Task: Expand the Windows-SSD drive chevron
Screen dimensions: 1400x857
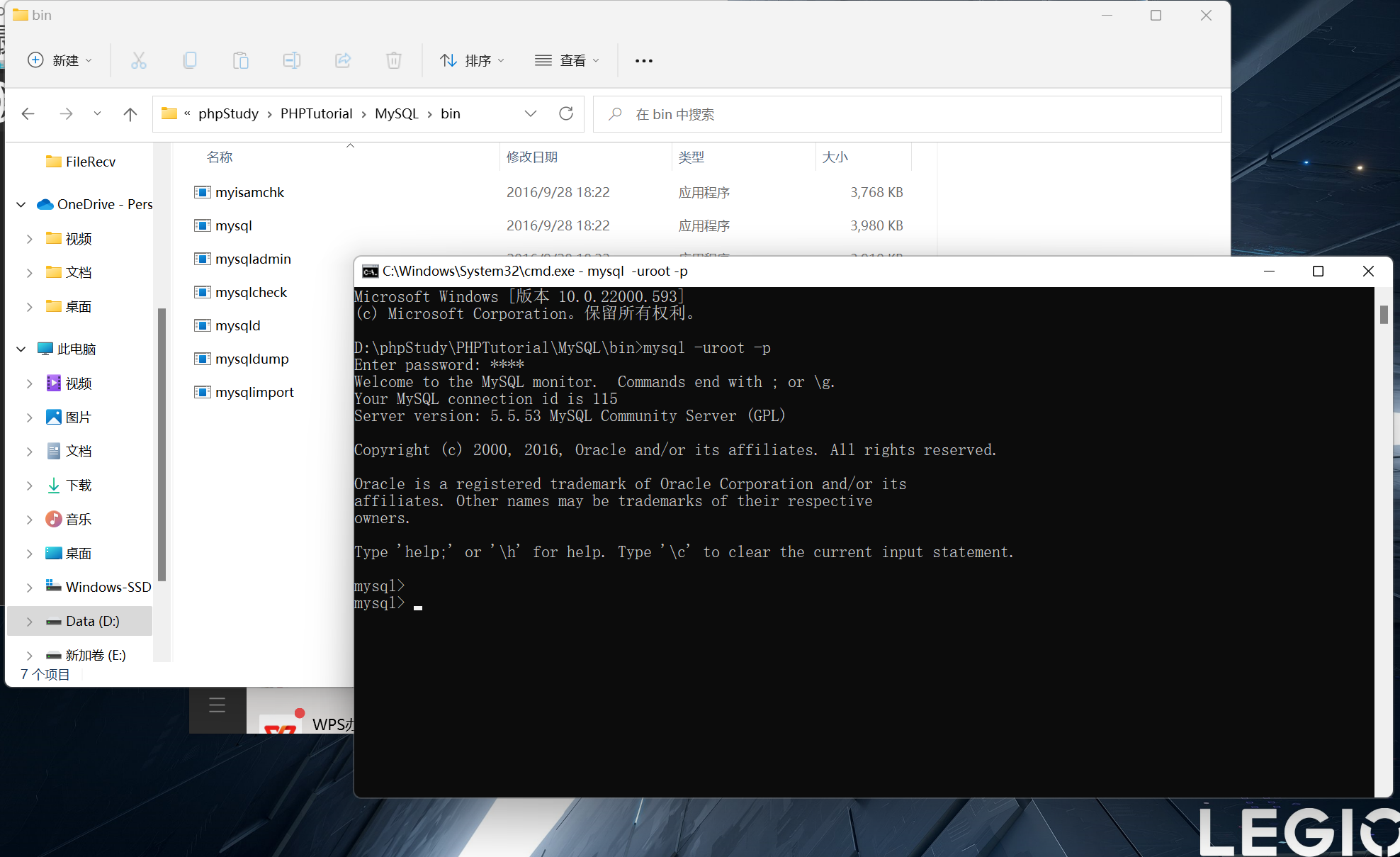Action: (29, 587)
